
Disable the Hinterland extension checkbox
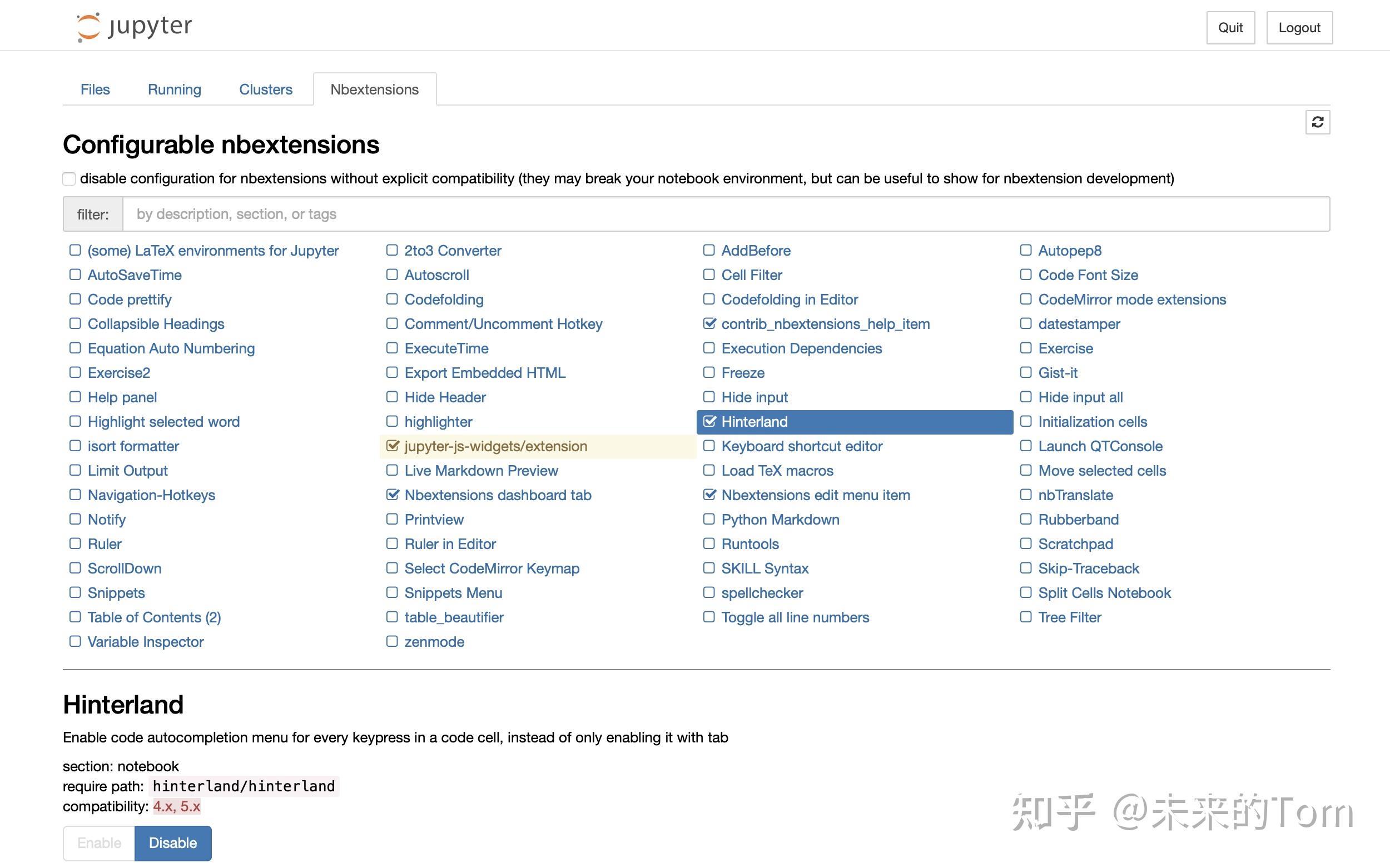pos(710,421)
